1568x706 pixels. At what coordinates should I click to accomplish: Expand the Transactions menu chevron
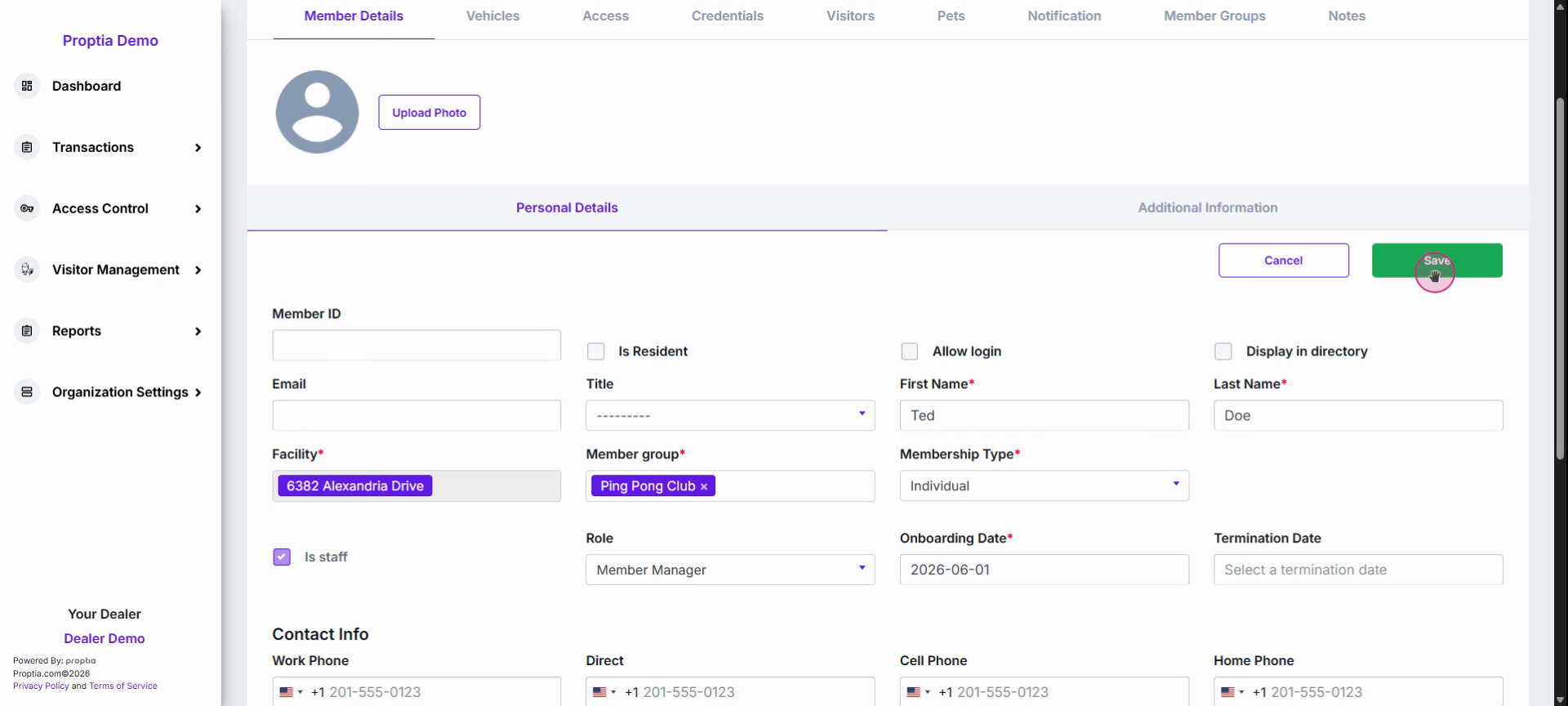click(198, 148)
